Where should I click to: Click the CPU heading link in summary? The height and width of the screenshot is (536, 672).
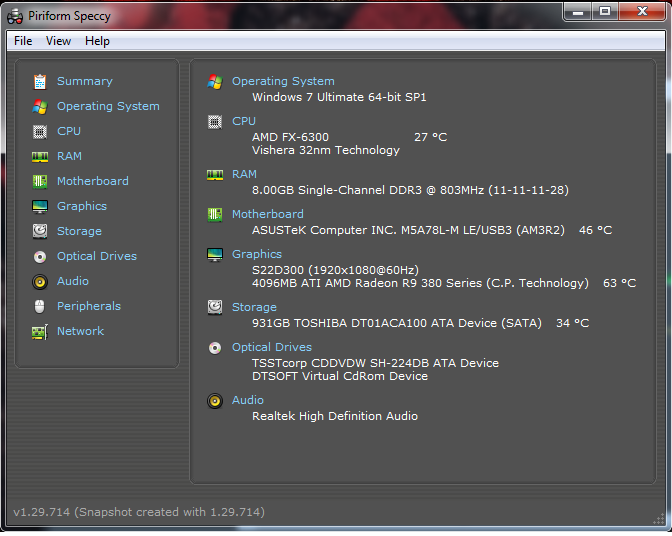244,121
